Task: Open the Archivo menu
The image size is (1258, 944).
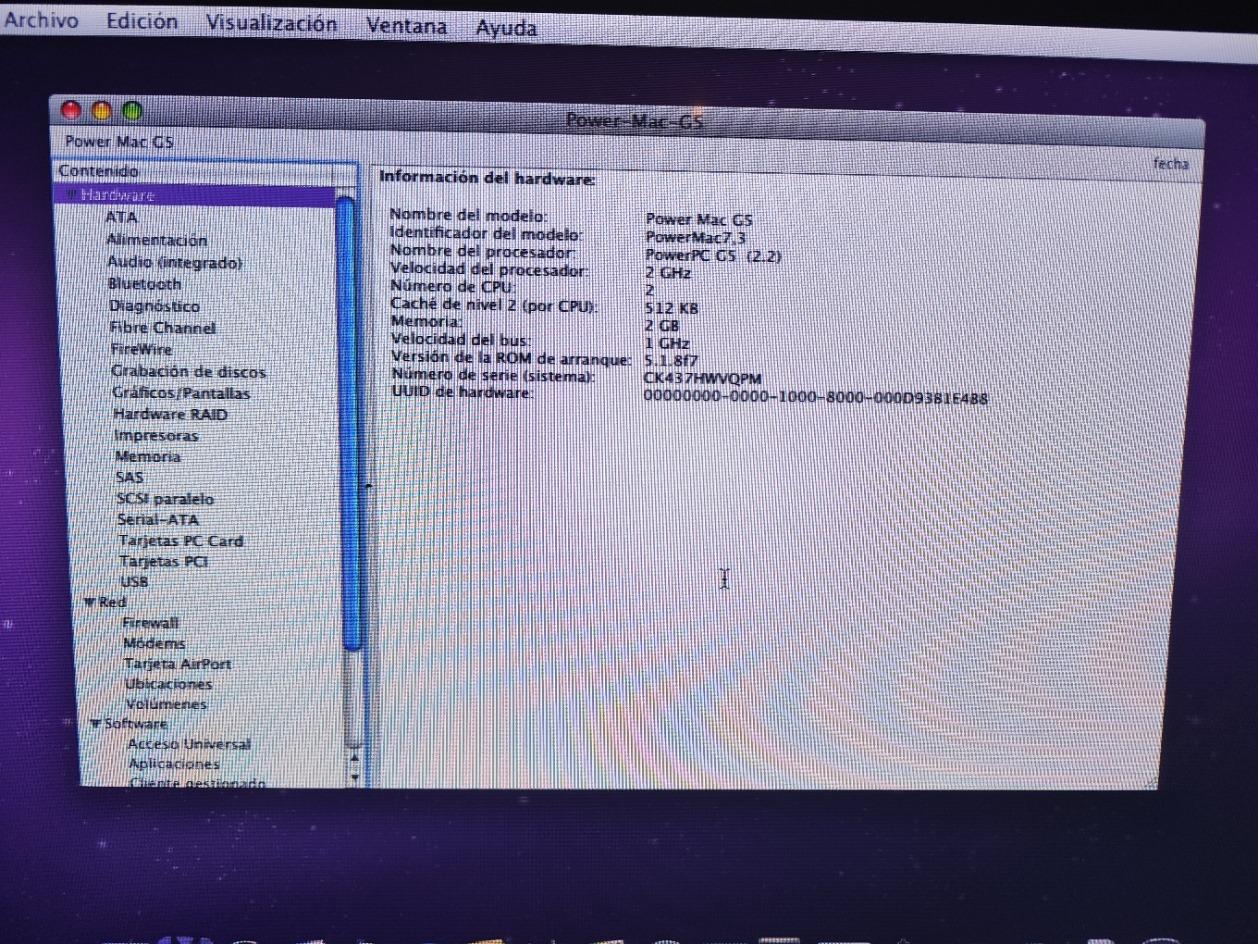Action: coord(41,21)
